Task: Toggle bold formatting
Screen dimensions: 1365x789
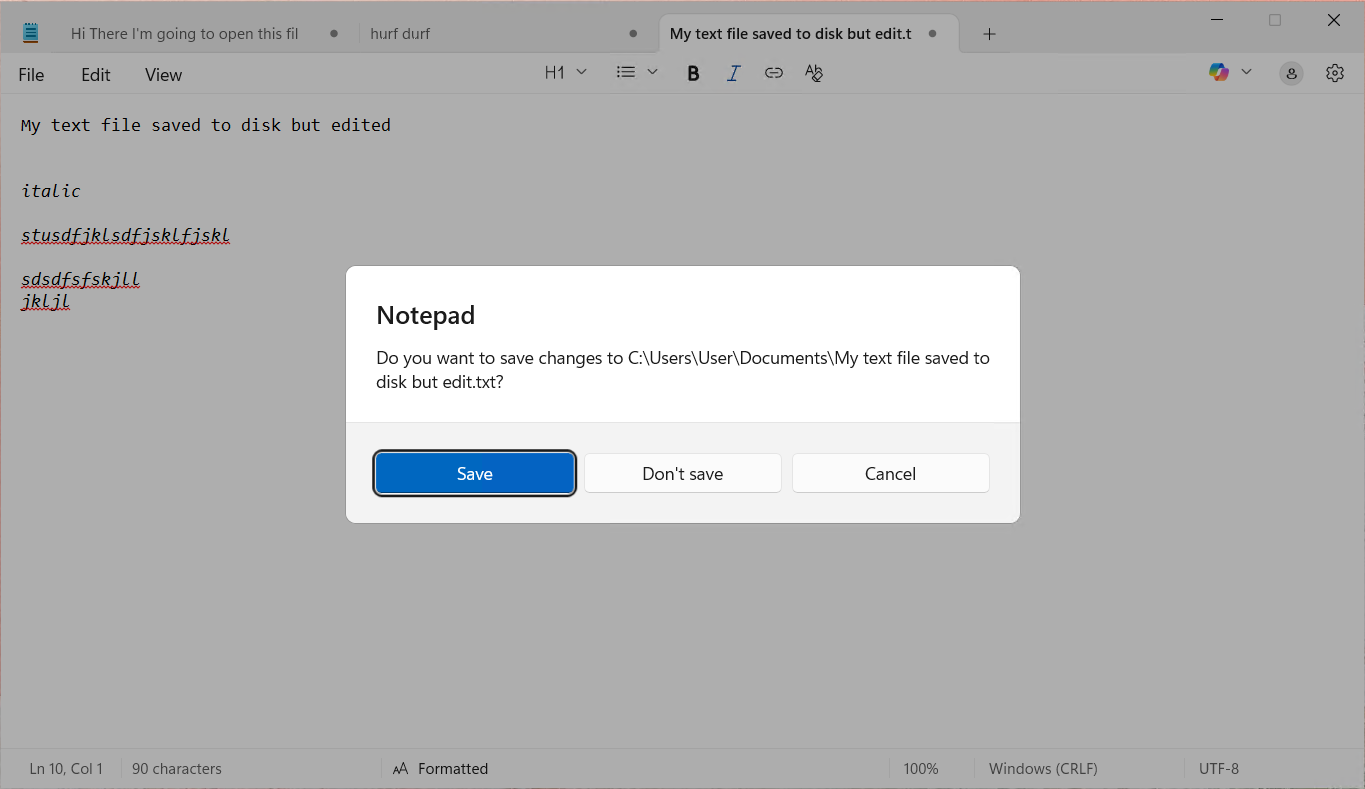Action: coord(693,73)
